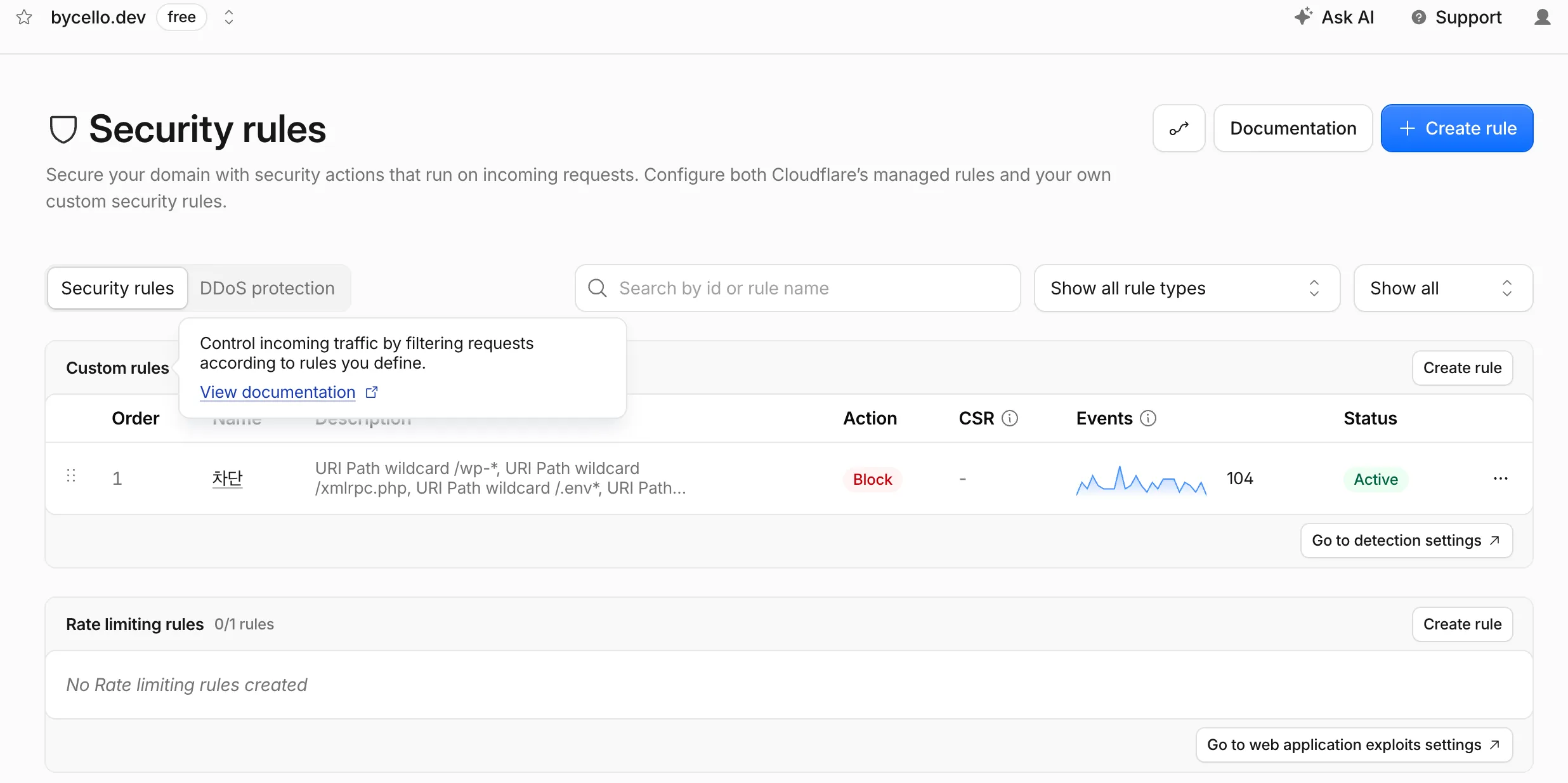
Task: Click the Events info icon
Action: [x=1148, y=418]
